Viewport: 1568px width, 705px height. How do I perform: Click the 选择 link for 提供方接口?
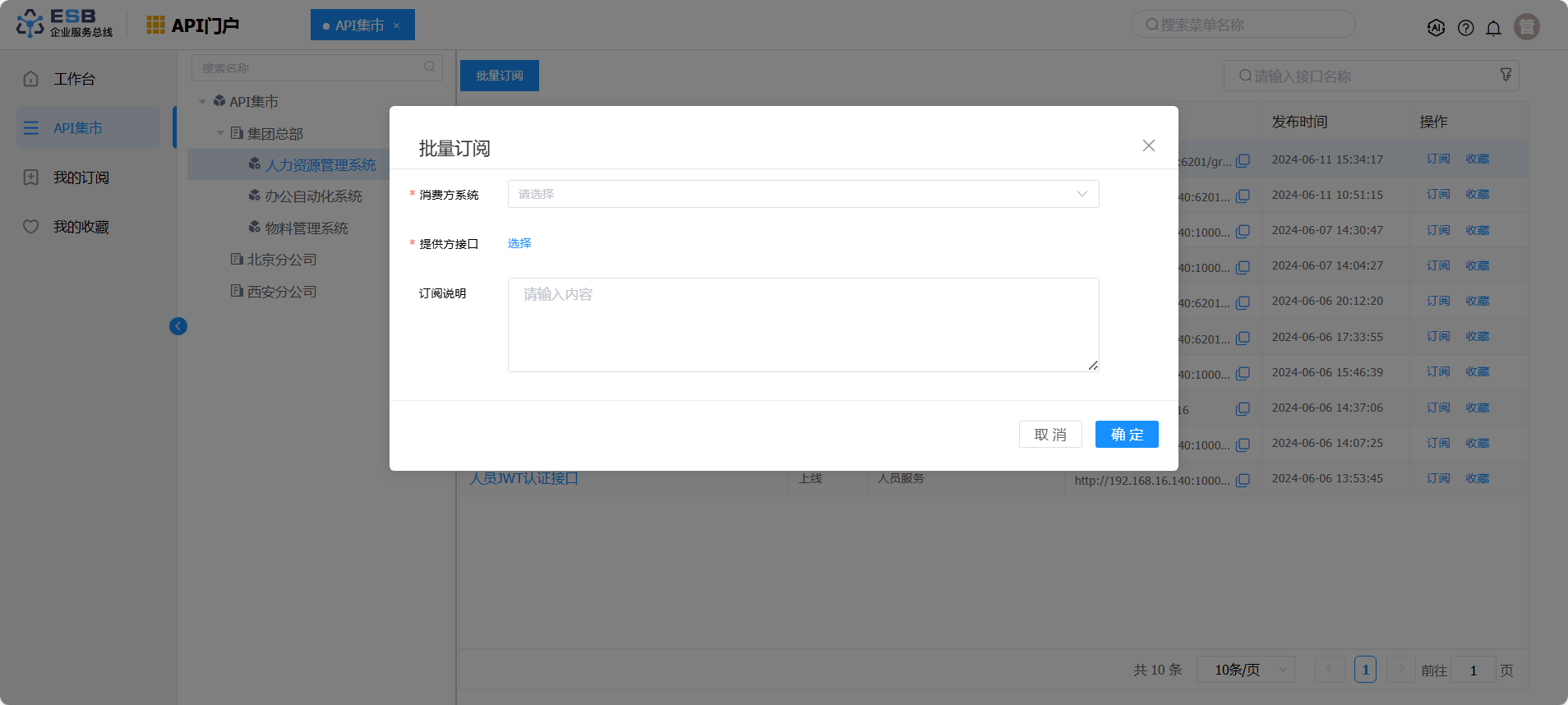click(x=519, y=243)
